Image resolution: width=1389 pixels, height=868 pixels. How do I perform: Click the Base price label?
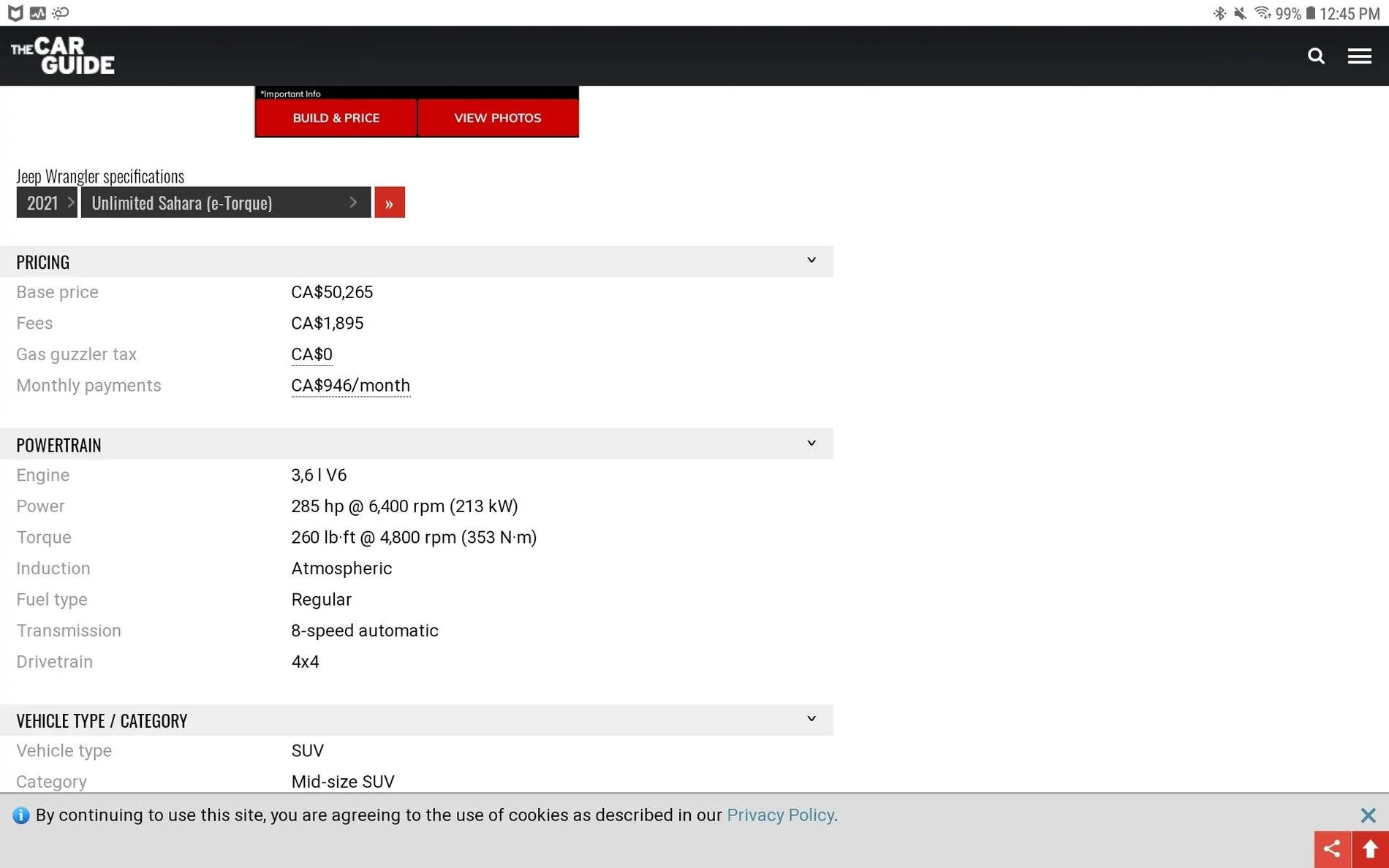[x=57, y=292]
